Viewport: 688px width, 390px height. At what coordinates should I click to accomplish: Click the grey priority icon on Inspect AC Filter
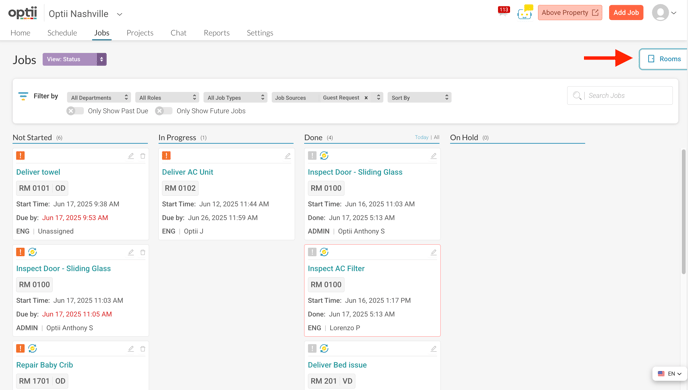coord(312,252)
